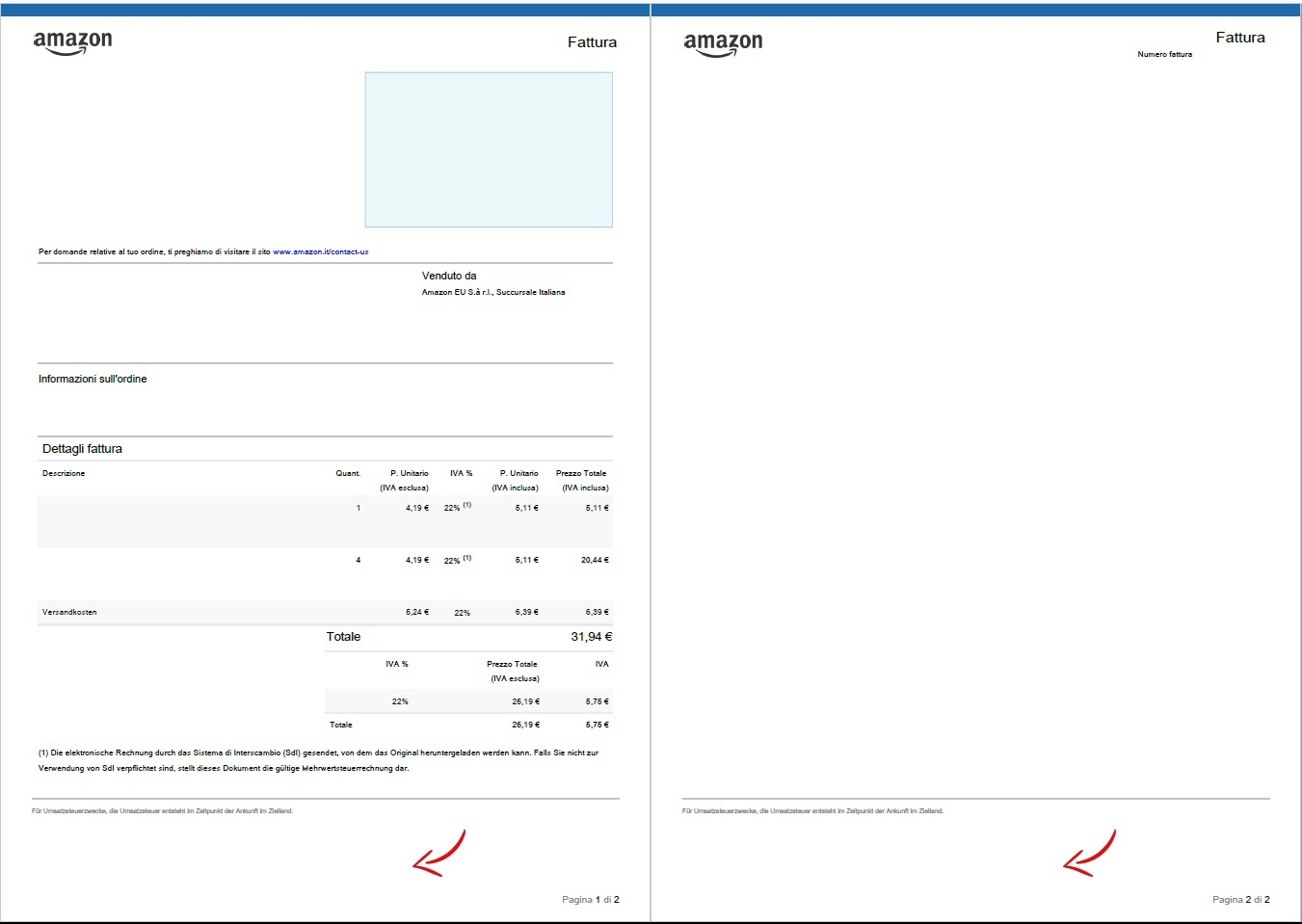1302x924 pixels.
Task: Select the '5,24 €' shipping price excluding VAT
Action: click(417, 612)
